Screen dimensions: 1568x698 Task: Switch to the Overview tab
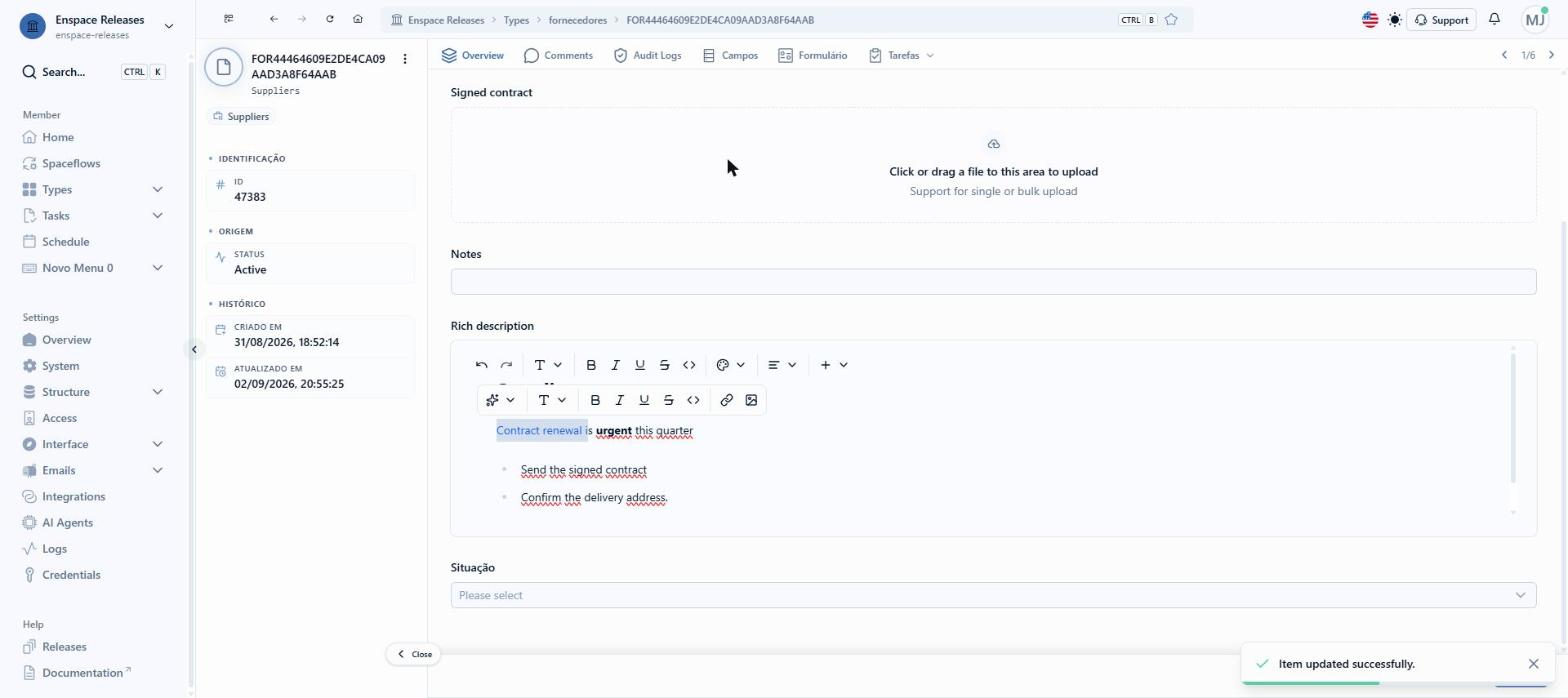tap(473, 55)
